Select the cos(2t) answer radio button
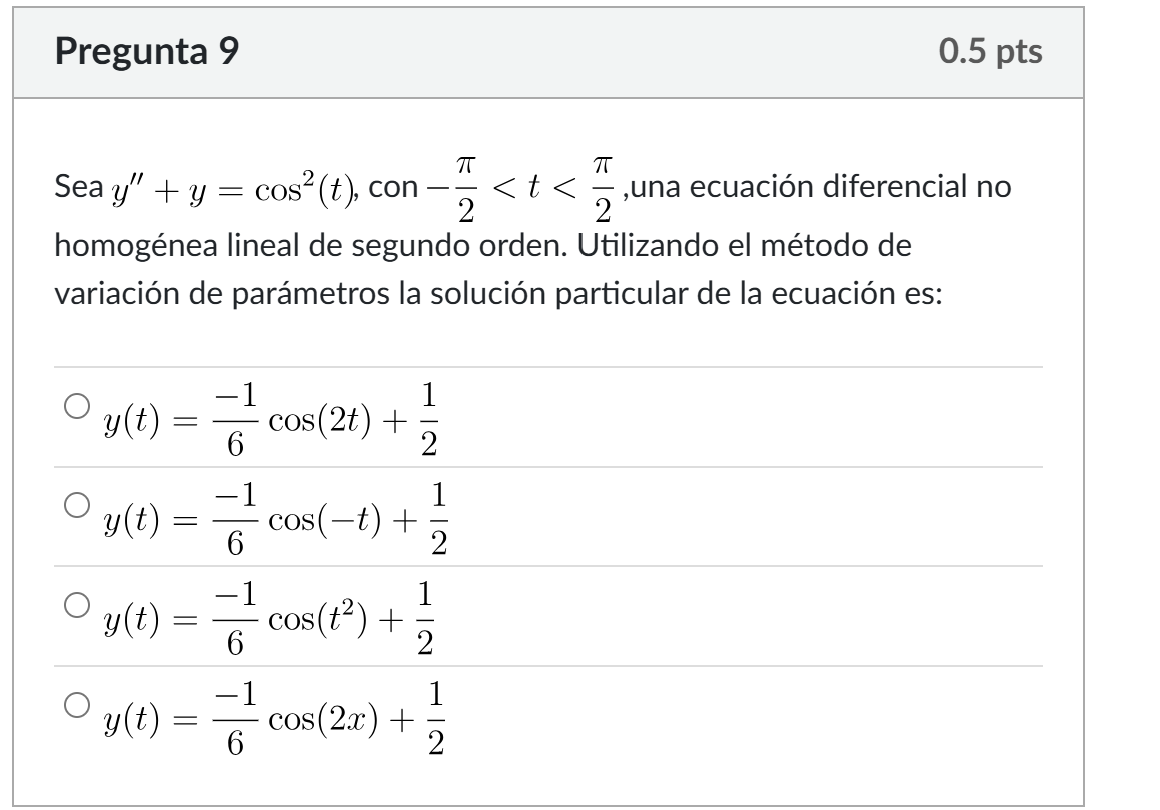1160x810 pixels. (x=75, y=408)
